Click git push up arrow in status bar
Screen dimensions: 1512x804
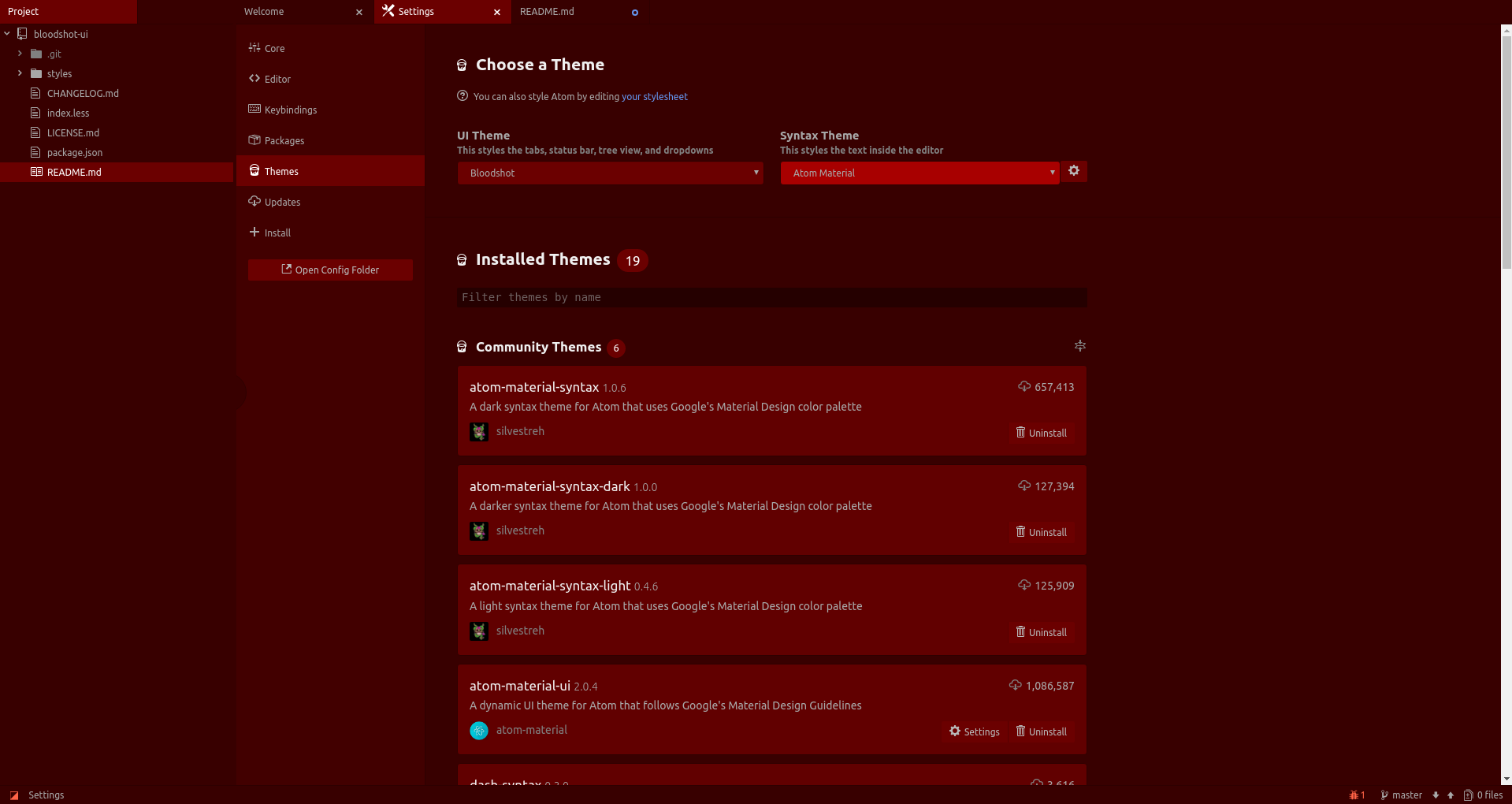pyautogui.click(x=1451, y=795)
